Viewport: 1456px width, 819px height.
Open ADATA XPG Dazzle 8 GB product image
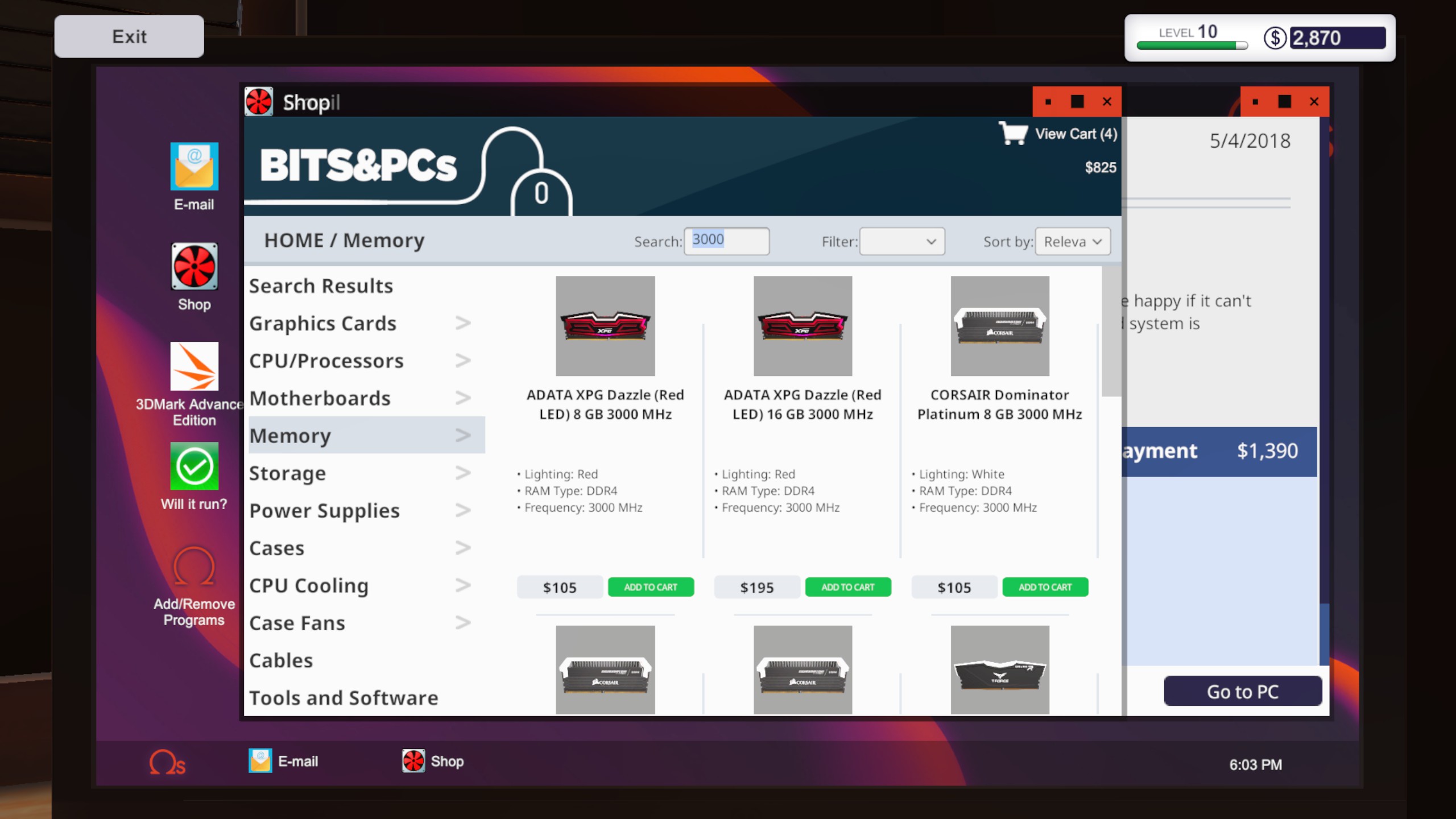(x=605, y=326)
